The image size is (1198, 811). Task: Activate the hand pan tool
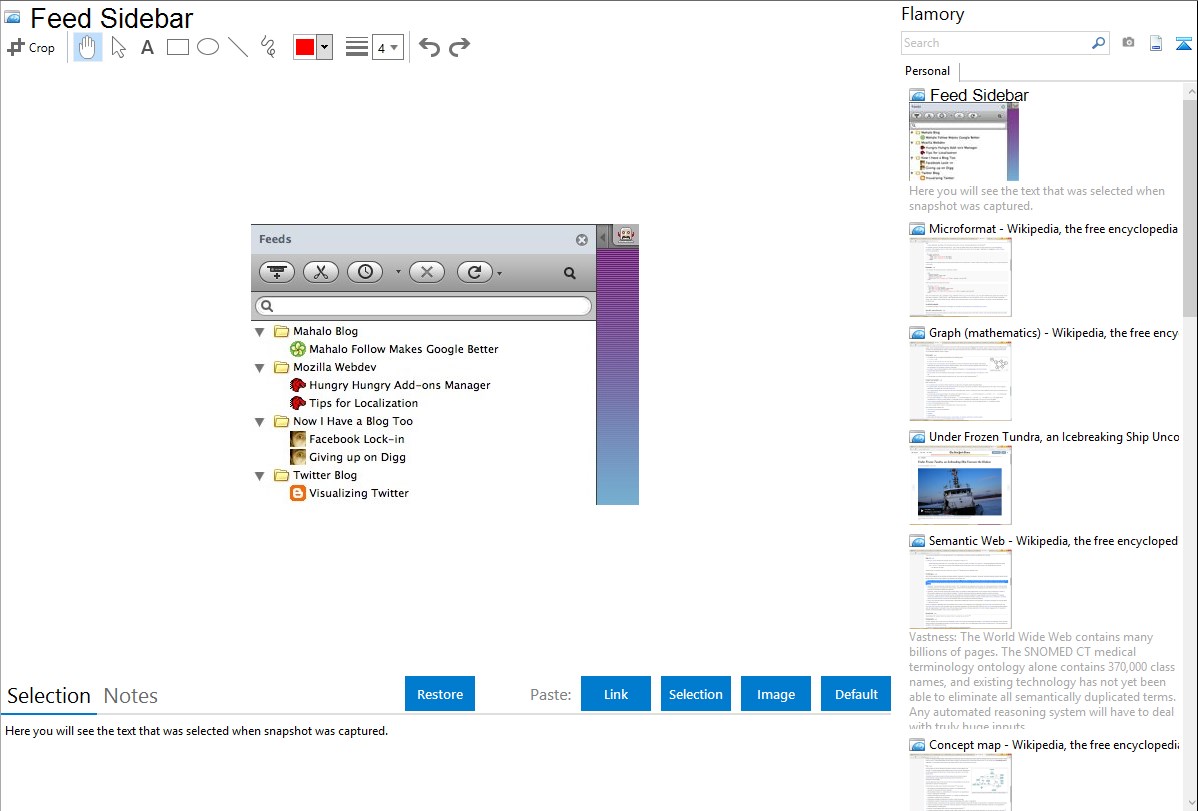coord(88,47)
